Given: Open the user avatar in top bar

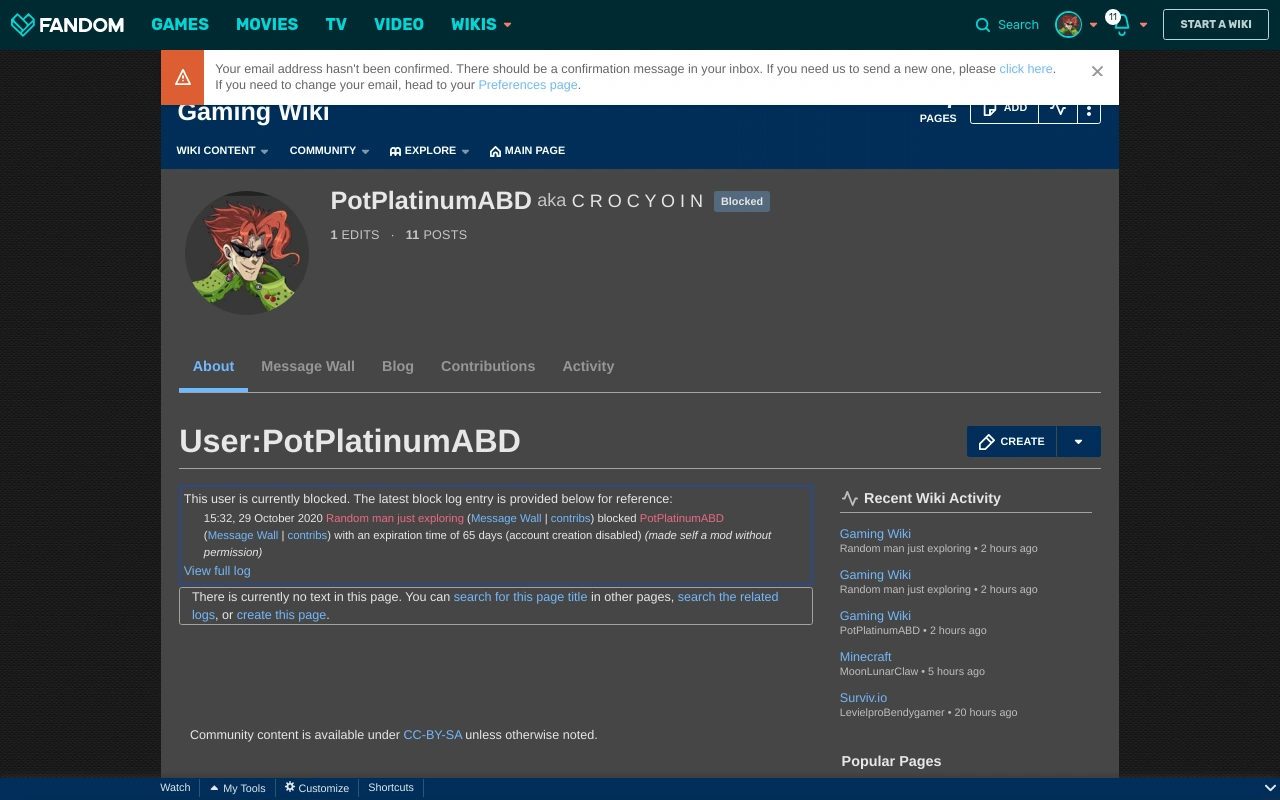Looking at the screenshot, I should (1068, 25).
